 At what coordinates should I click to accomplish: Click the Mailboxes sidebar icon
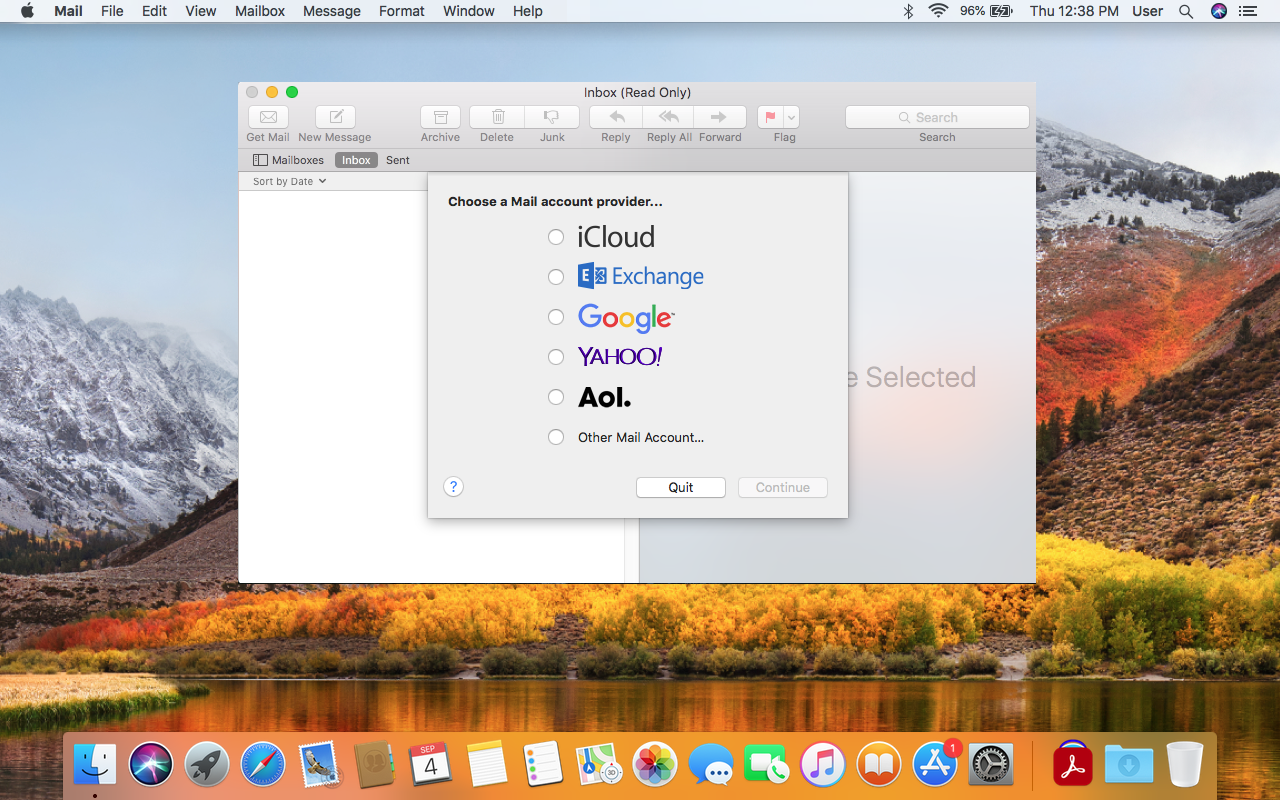coord(260,160)
